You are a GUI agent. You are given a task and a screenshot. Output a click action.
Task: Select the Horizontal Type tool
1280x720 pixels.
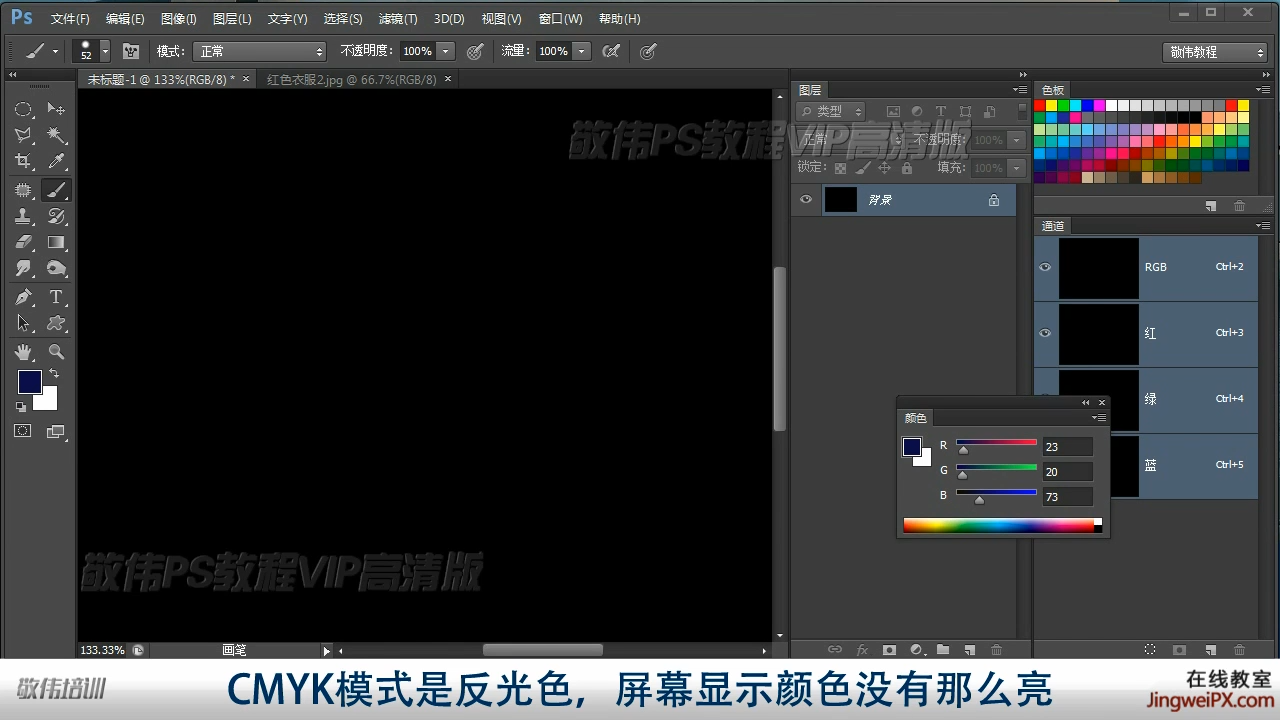(x=57, y=297)
